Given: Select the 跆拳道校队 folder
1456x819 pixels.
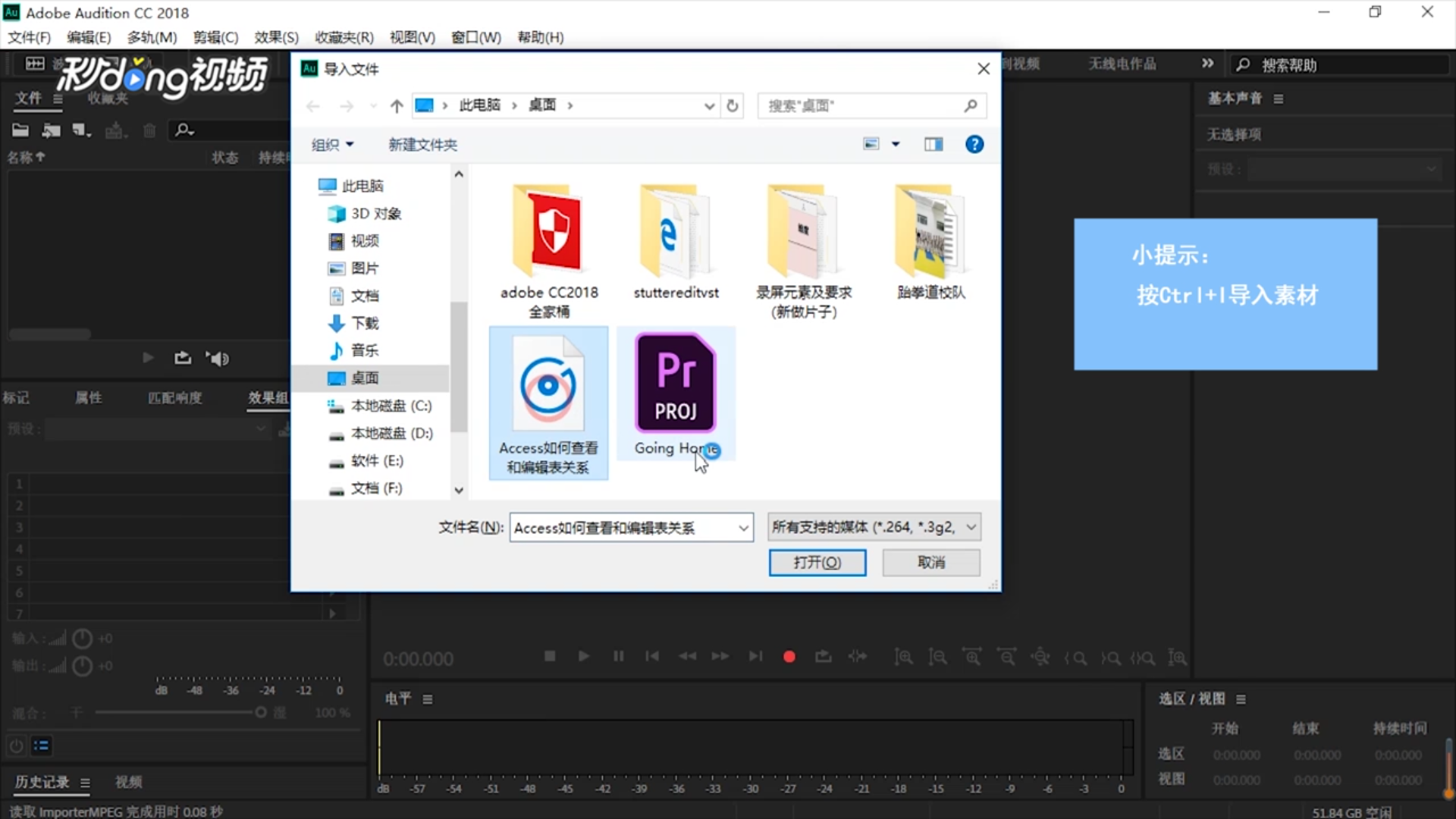Looking at the screenshot, I should (x=930, y=243).
